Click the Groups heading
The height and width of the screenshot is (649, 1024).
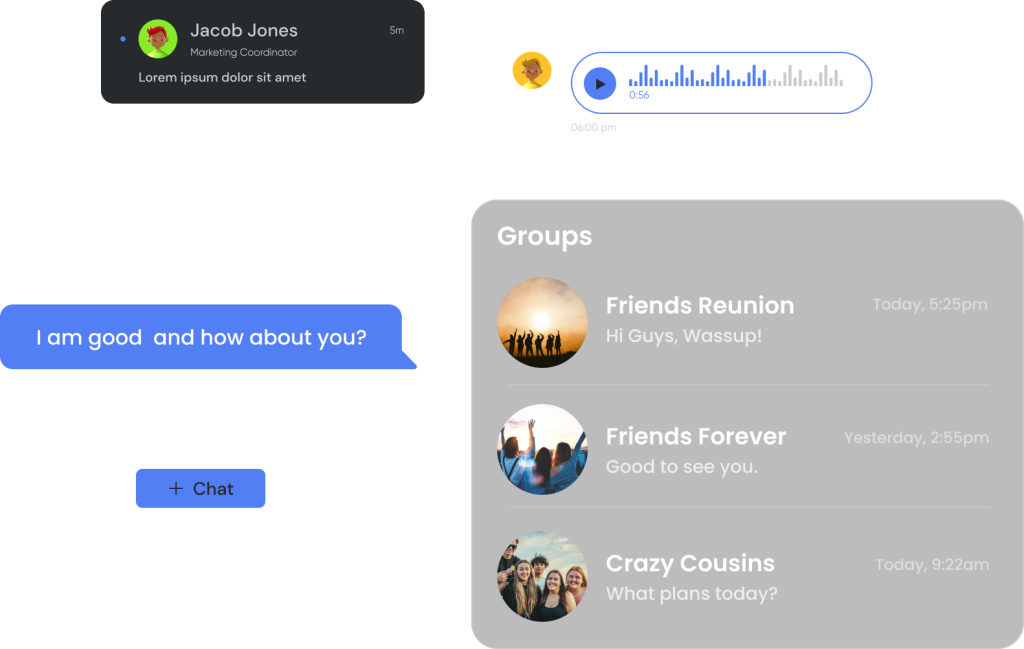544,236
